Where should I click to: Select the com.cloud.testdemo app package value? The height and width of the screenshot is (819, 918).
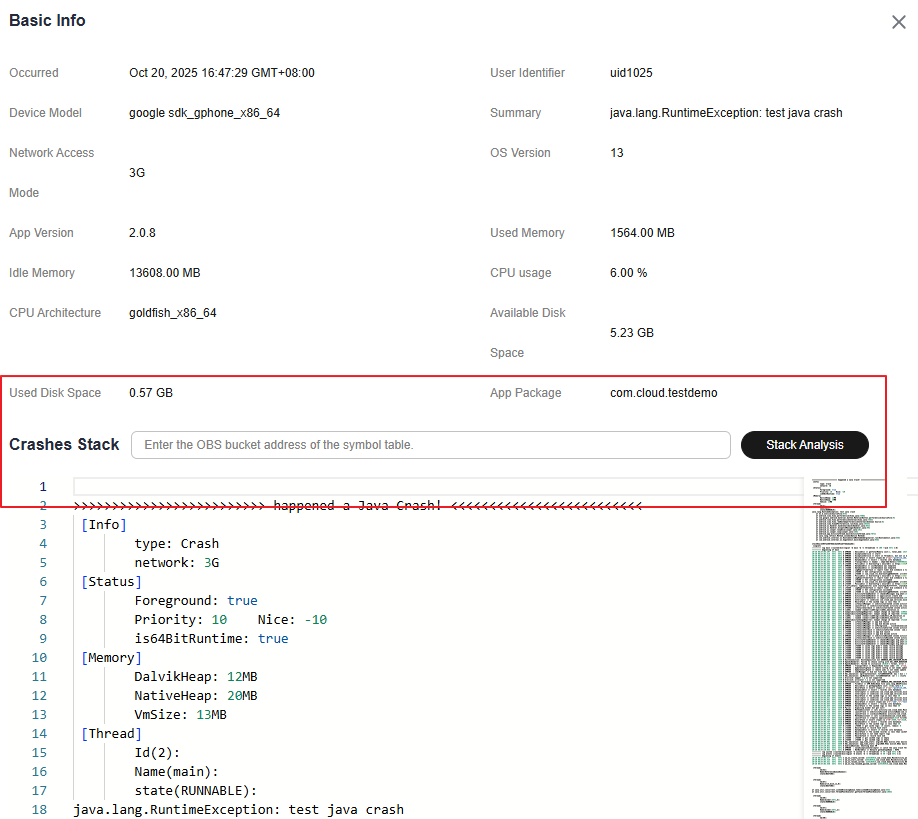[663, 393]
